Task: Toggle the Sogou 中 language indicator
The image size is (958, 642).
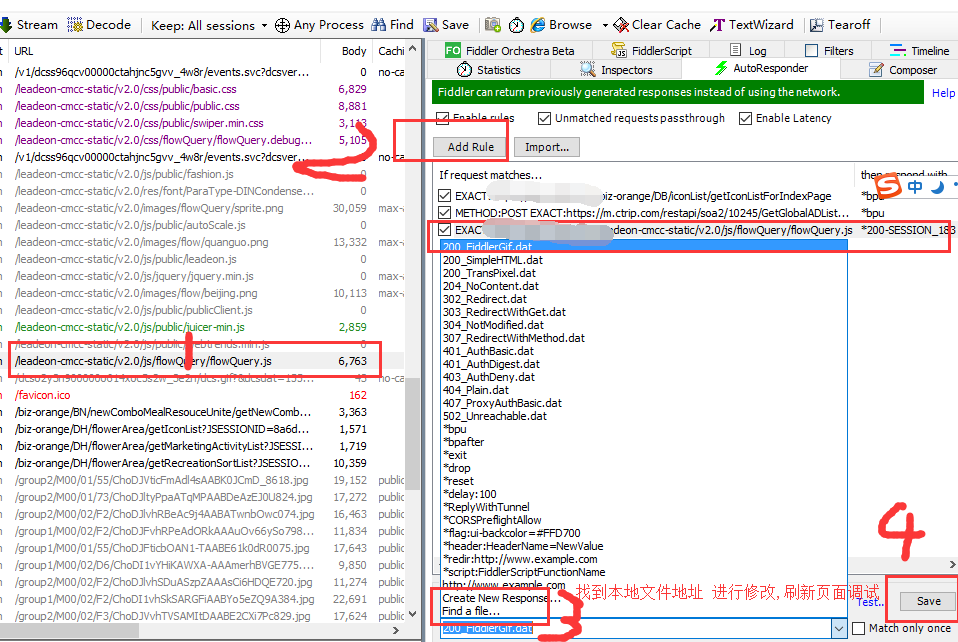Action: tap(915, 186)
